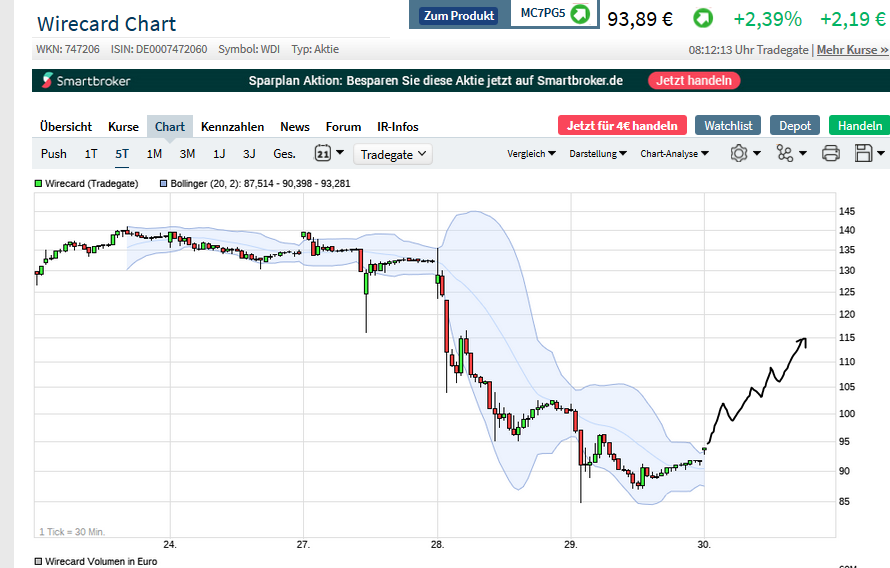Click the ISIN: DE0007472060 text
This screenshot has width=890, height=568.
click(159, 49)
